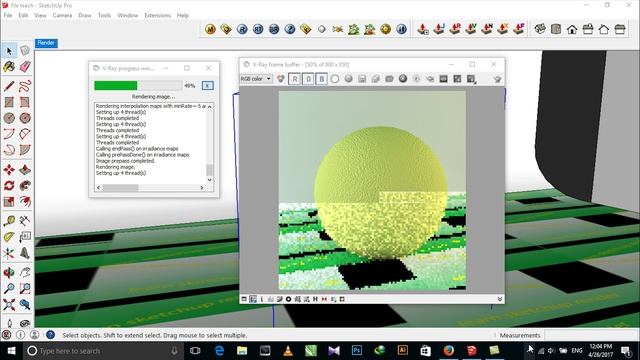This screenshot has width=640, height=360.
Task: Toggle red channel R in frame buffer
Action: click(x=295, y=79)
